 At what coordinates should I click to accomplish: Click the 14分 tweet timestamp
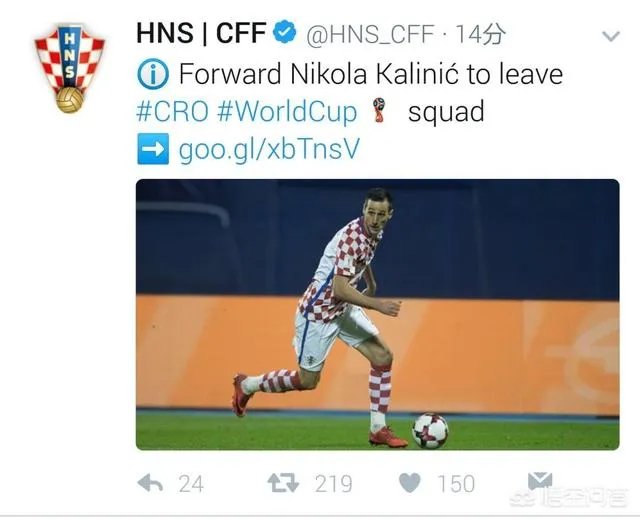click(480, 33)
